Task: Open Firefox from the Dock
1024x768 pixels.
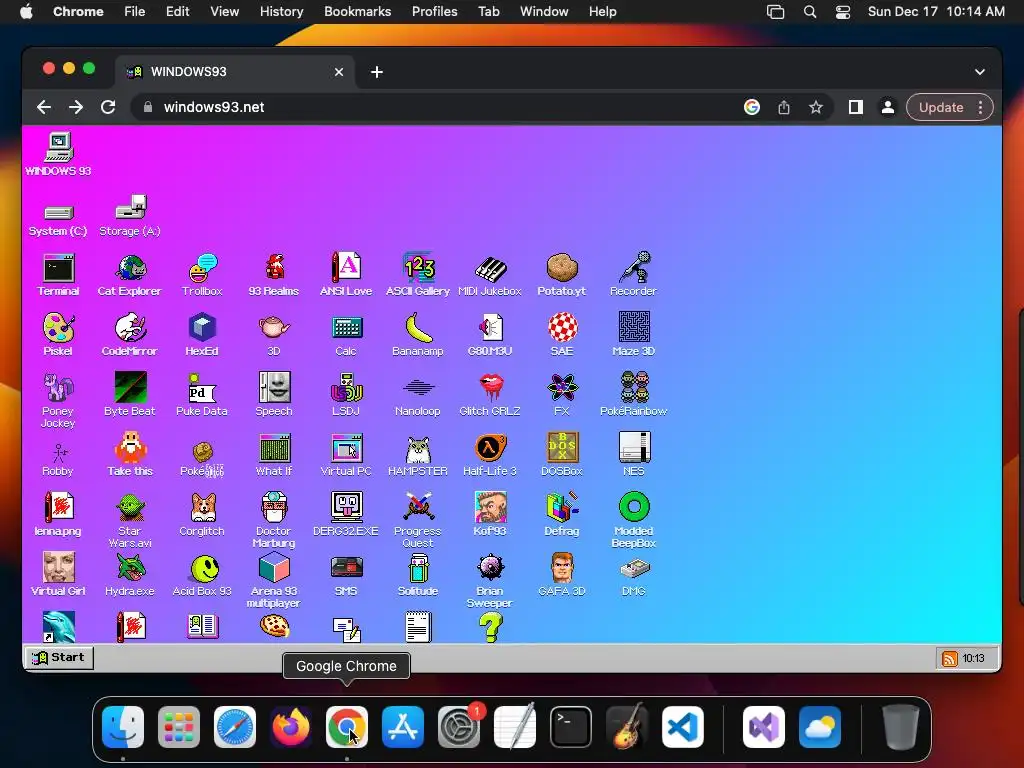Action: 291,727
